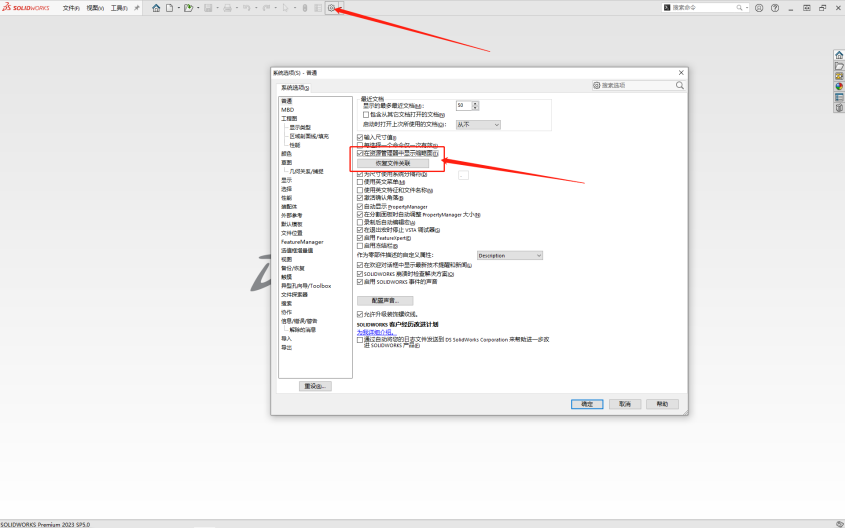Click the Home icon in the top toolbar
Viewport: 845px width, 528px height.
156,8
